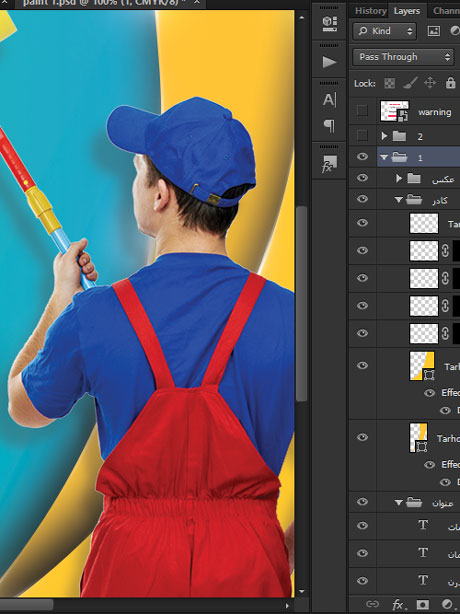Click the T icon of the bottom text layer

423,580
